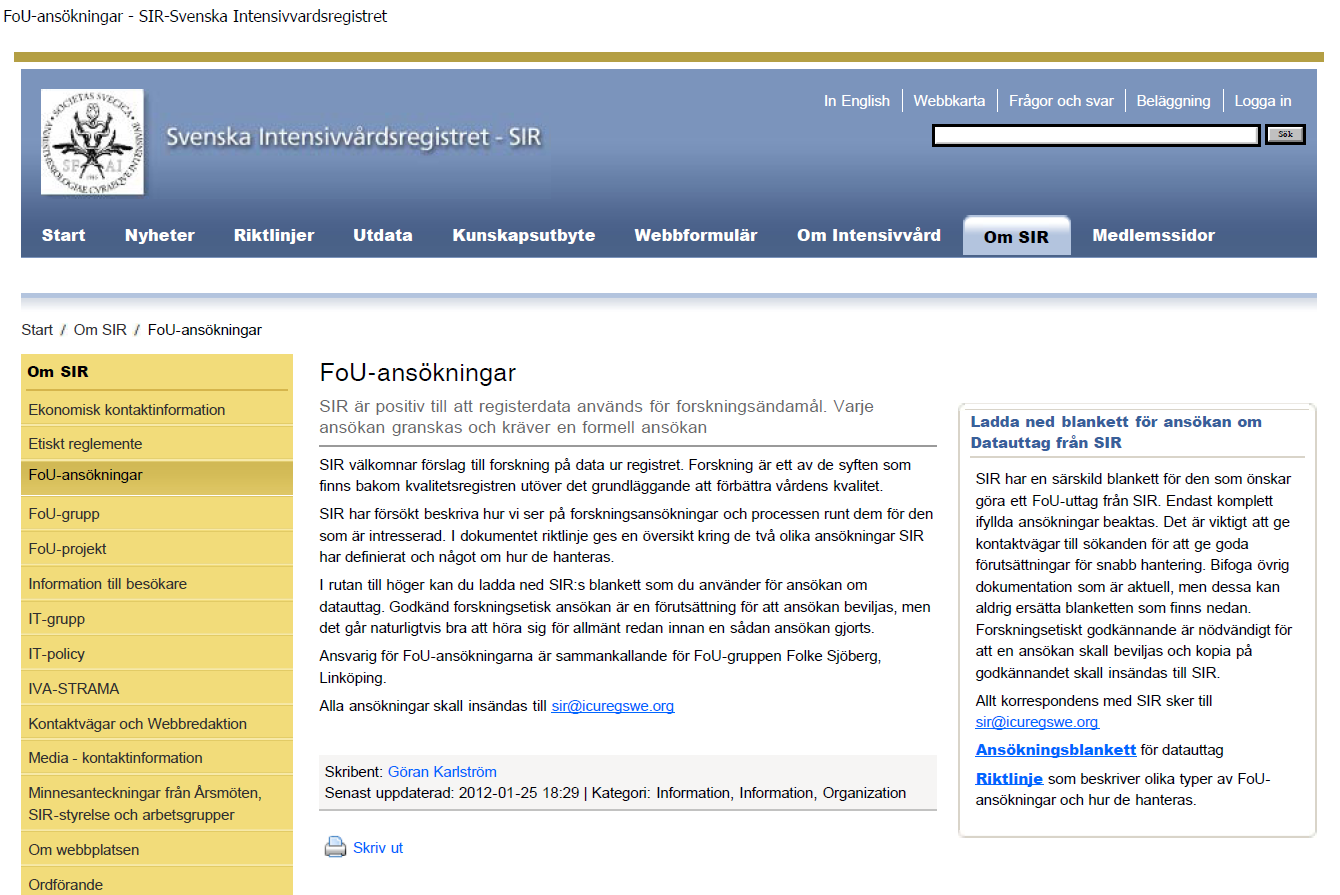
Task: Open Ordförande in the sidebar
Action: (x=66, y=885)
